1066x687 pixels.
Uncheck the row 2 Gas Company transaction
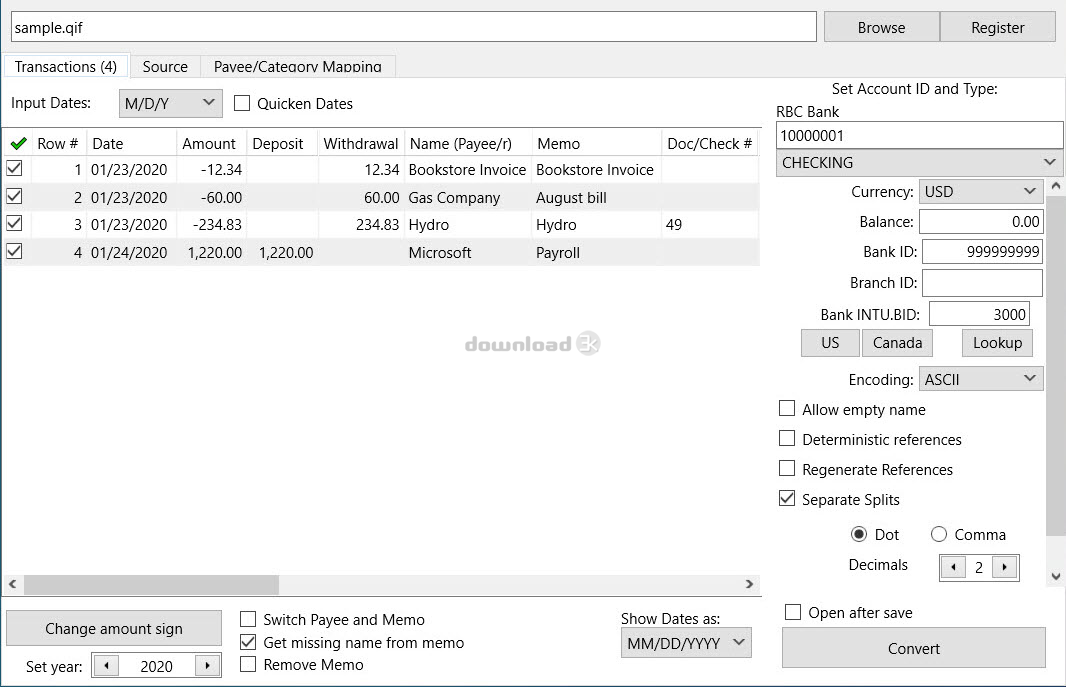coord(14,196)
